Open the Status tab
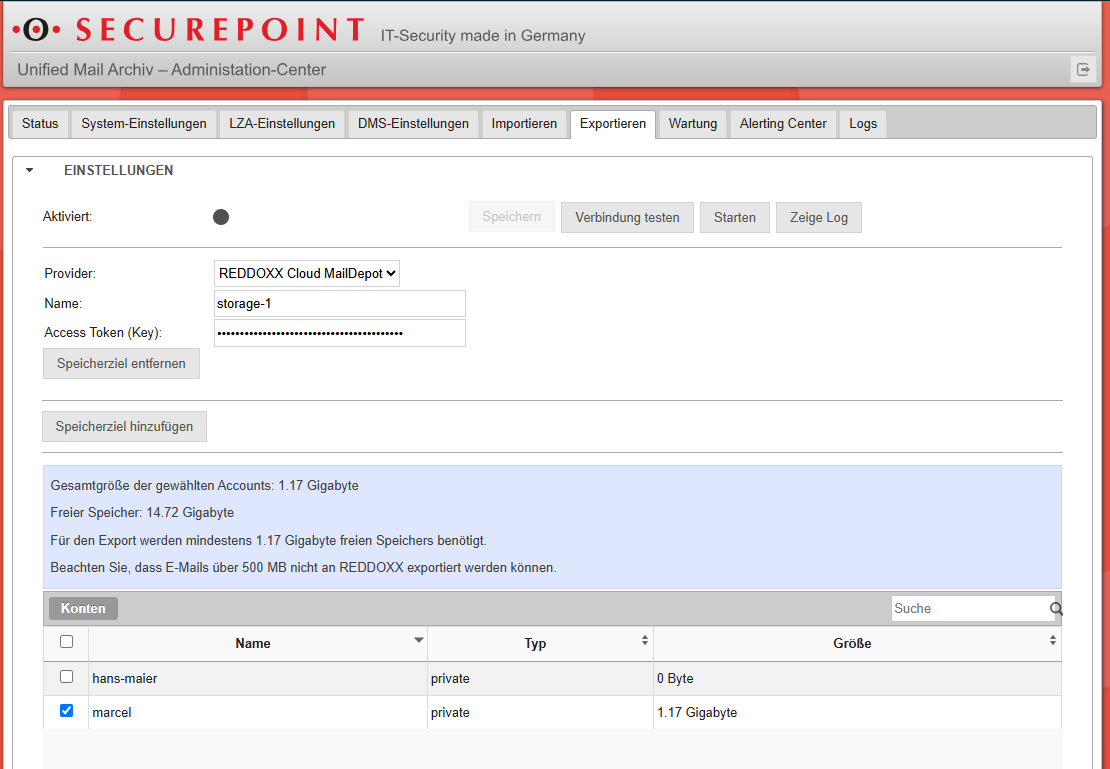1110x769 pixels. (40, 124)
